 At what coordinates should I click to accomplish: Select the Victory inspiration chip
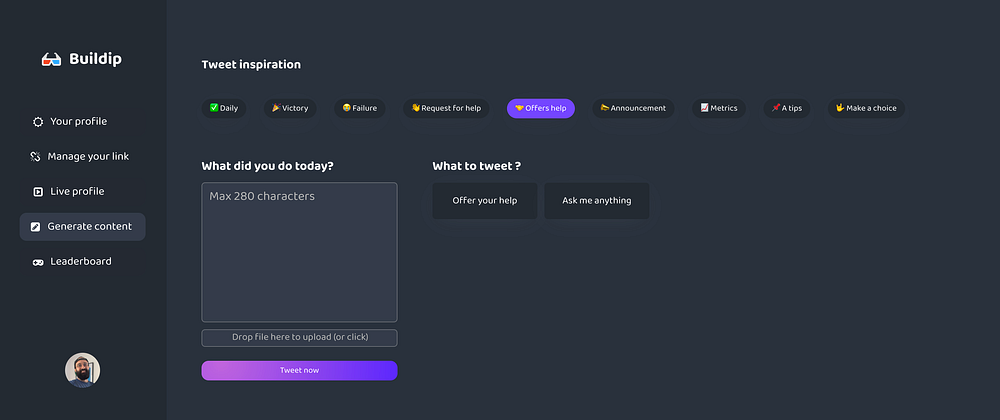click(290, 108)
